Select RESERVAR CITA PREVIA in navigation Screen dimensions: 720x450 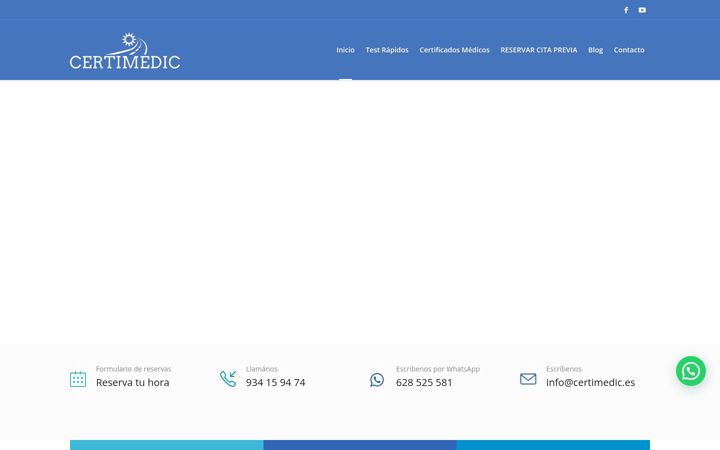[539, 50]
